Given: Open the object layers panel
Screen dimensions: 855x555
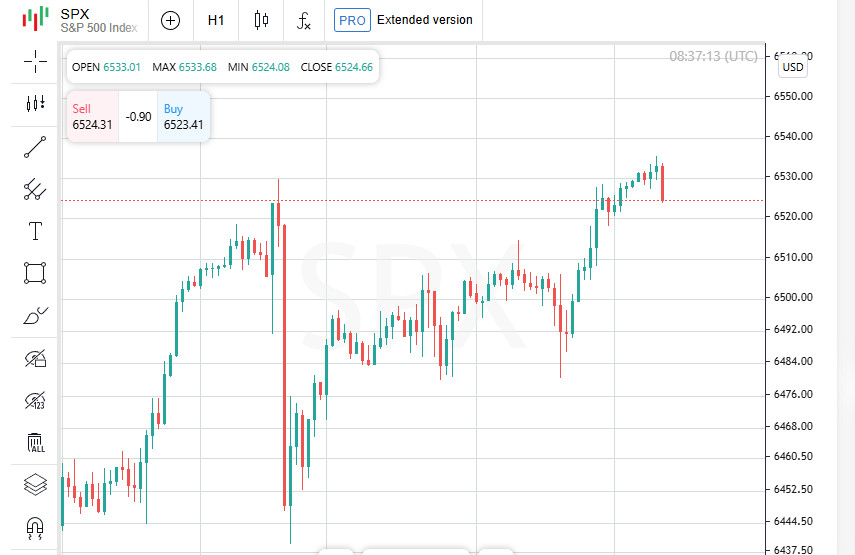Looking at the screenshot, I should (x=35, y=485).
